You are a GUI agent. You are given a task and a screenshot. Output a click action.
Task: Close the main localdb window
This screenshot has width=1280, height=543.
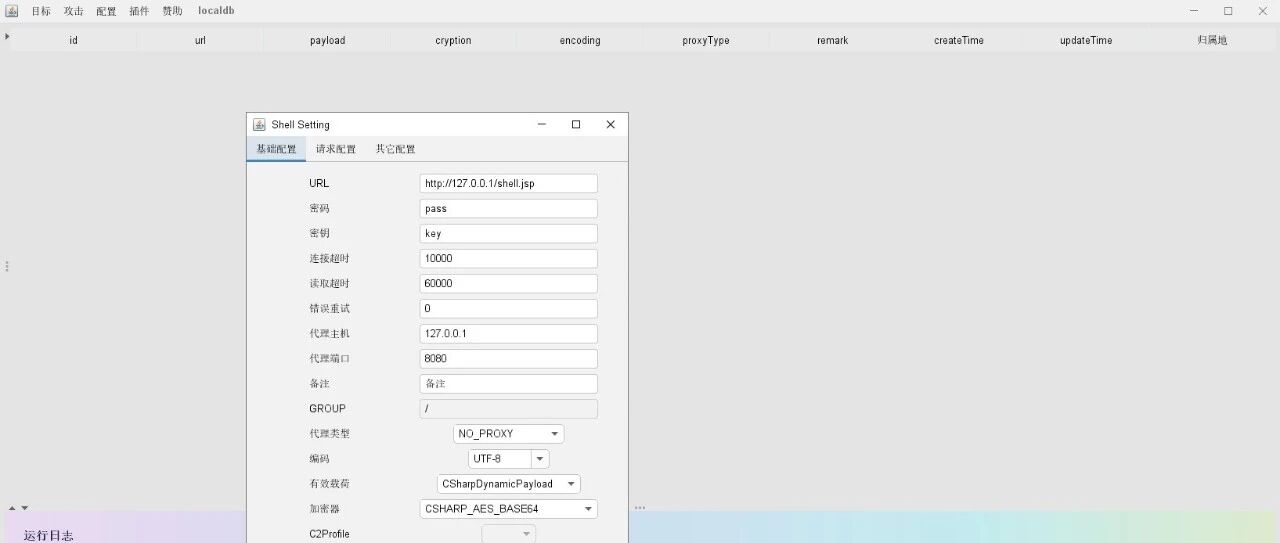tap(1261, 11)
